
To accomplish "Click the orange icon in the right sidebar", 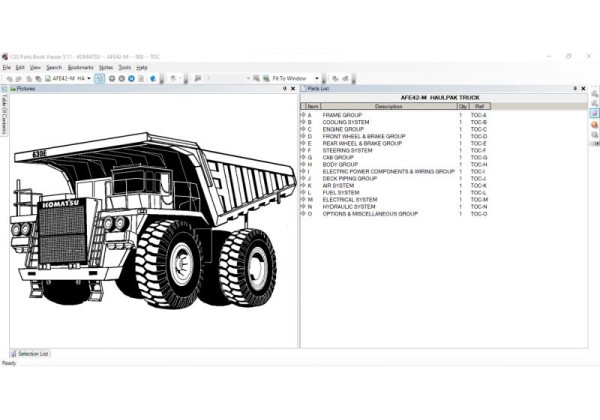I will [594, 124].
